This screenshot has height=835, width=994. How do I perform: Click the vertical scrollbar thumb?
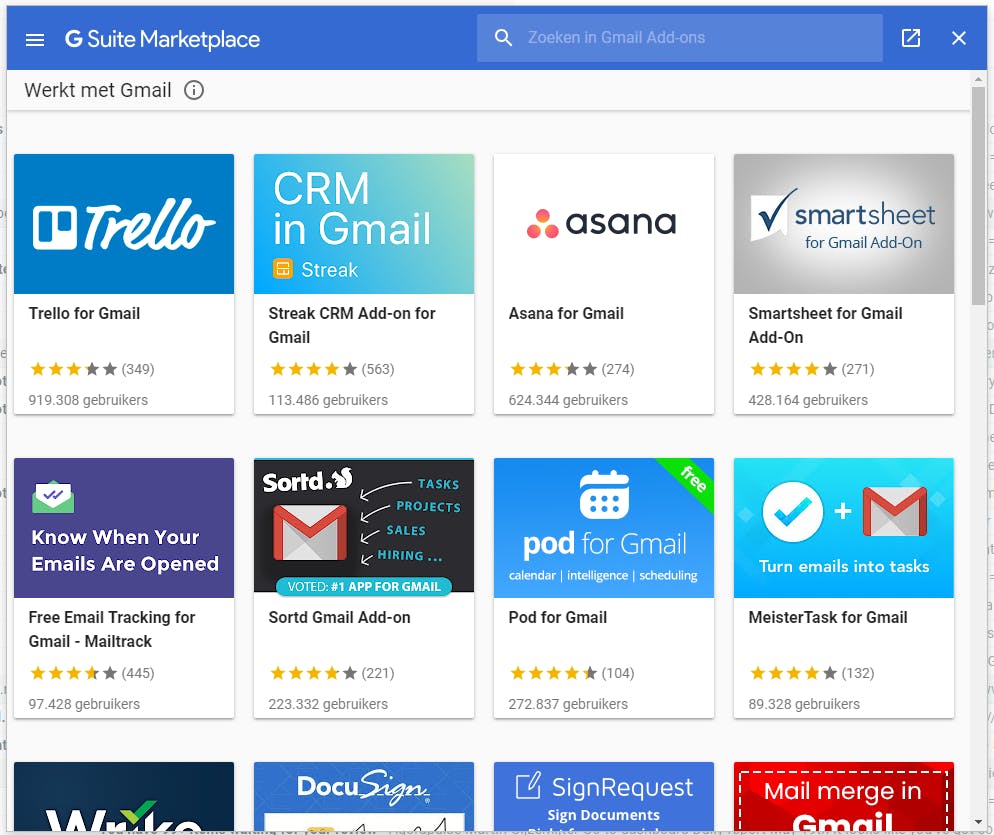click(978, 196)
